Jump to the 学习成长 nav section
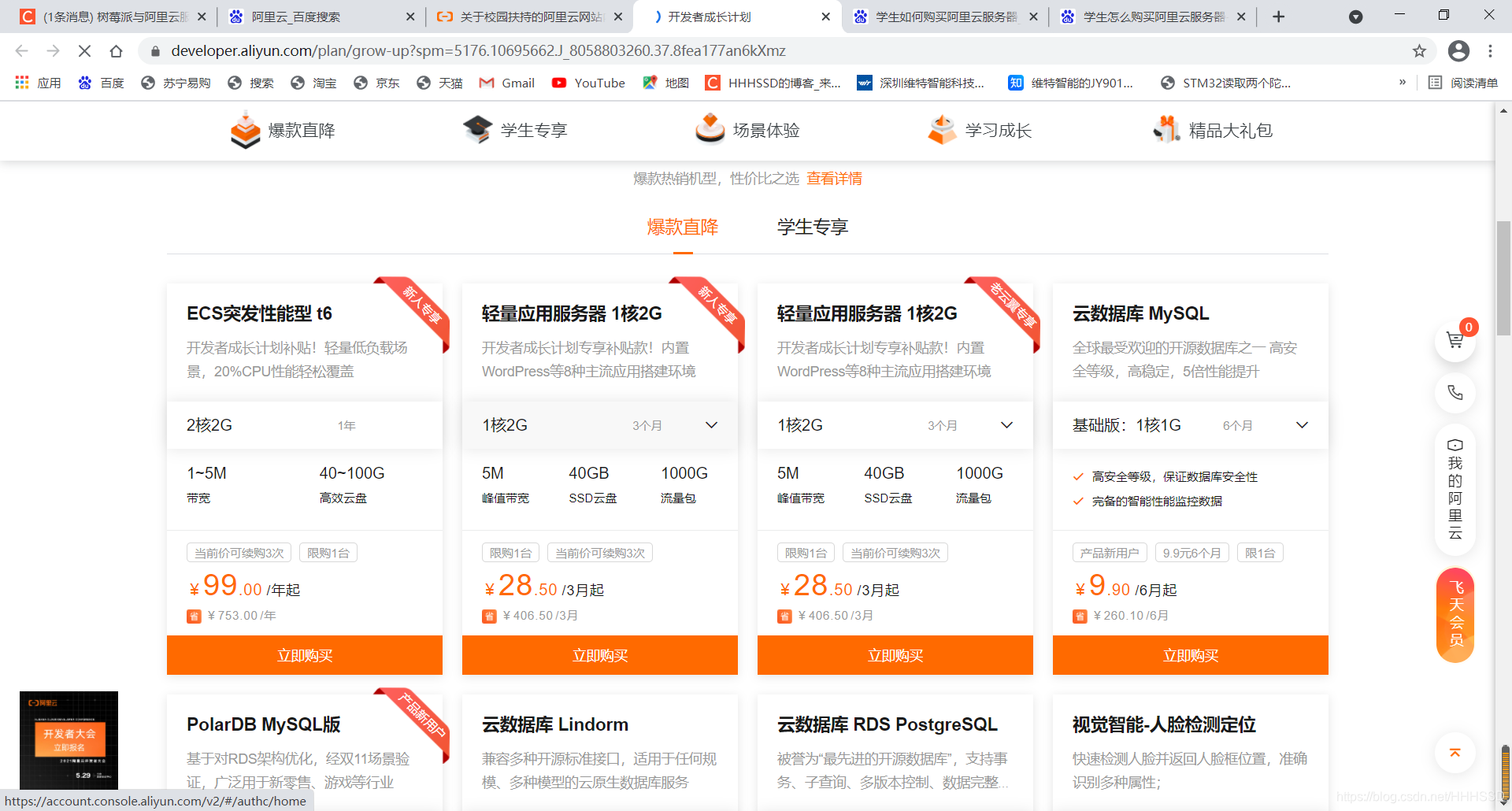Image resolution: width=1512 pixels, height=811 pixels. coord(980,130)
